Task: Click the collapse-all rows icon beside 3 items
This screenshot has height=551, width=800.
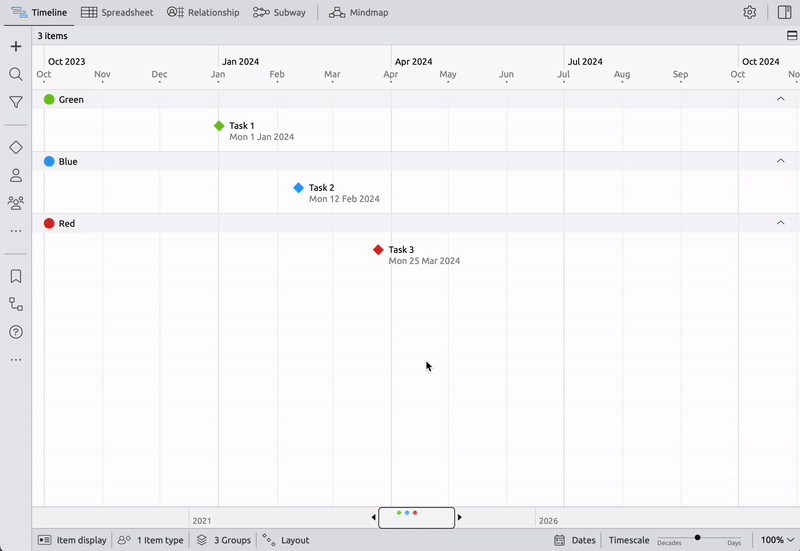Action: [x=792, y=36]
